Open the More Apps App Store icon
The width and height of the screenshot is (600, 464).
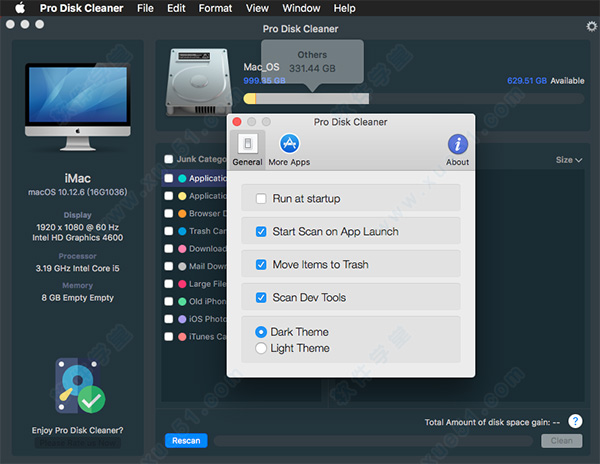289,143
